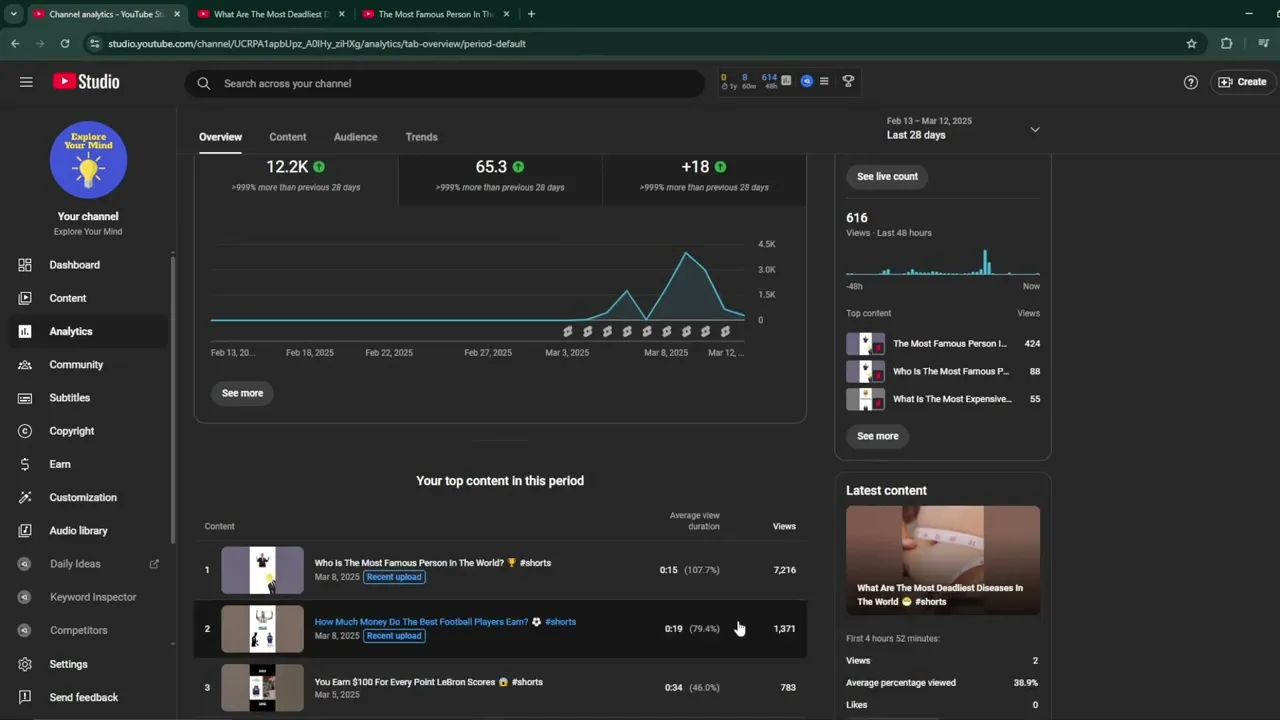Click See more under the chart

(242, 393)
